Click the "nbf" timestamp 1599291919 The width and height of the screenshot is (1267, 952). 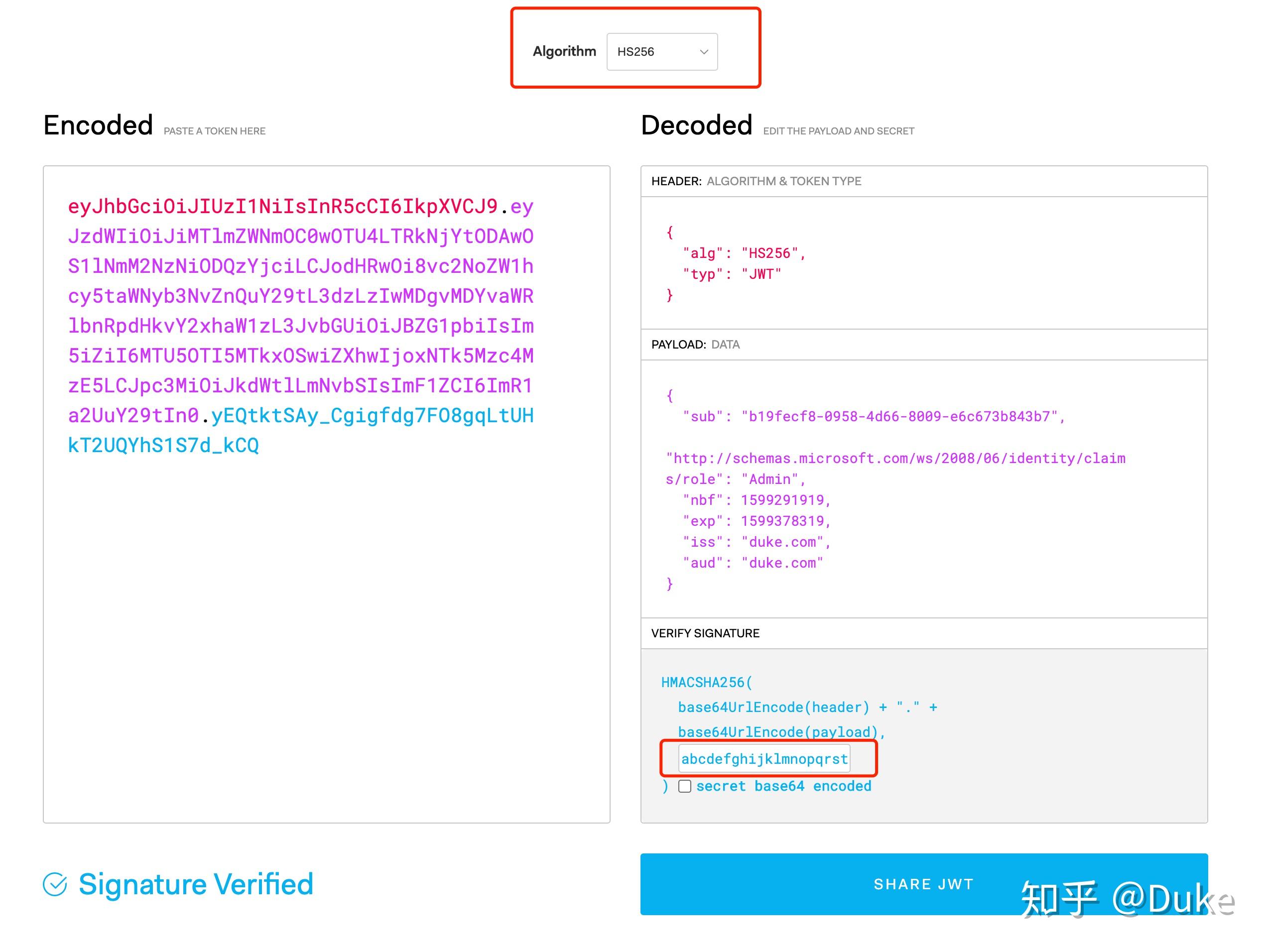[782, 500]
